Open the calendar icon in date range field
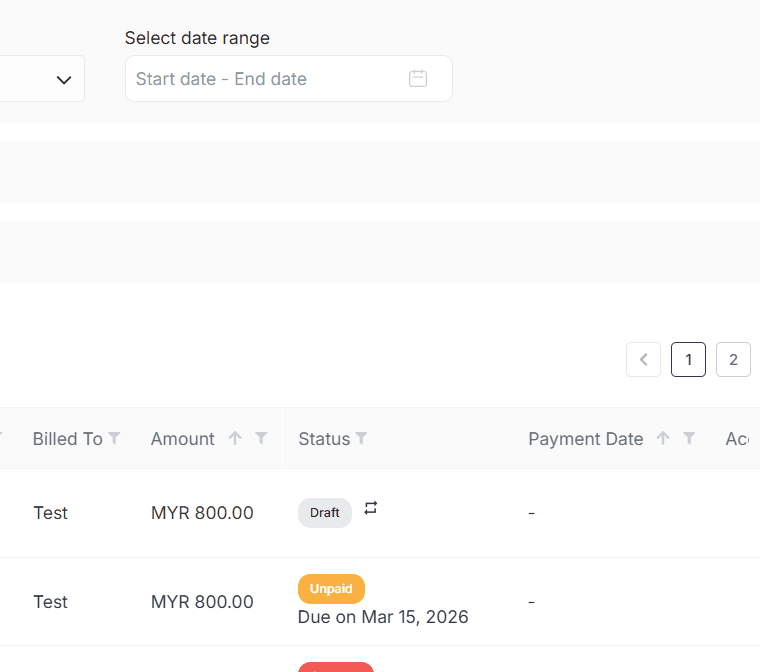760x672 pixels. click(418, 78)
